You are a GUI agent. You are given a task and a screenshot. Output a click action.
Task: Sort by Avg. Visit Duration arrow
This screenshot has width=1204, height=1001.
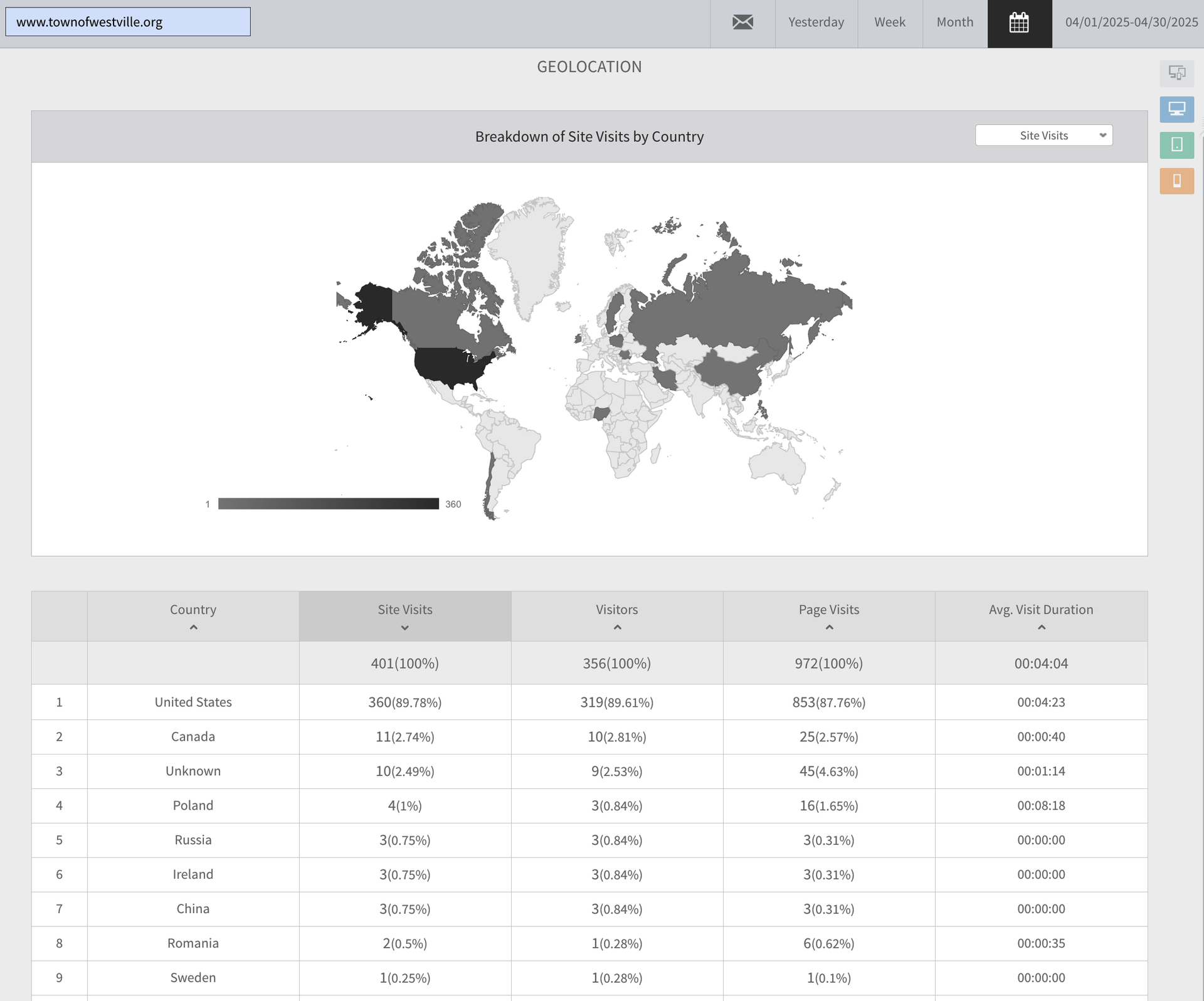[1041, 627]
